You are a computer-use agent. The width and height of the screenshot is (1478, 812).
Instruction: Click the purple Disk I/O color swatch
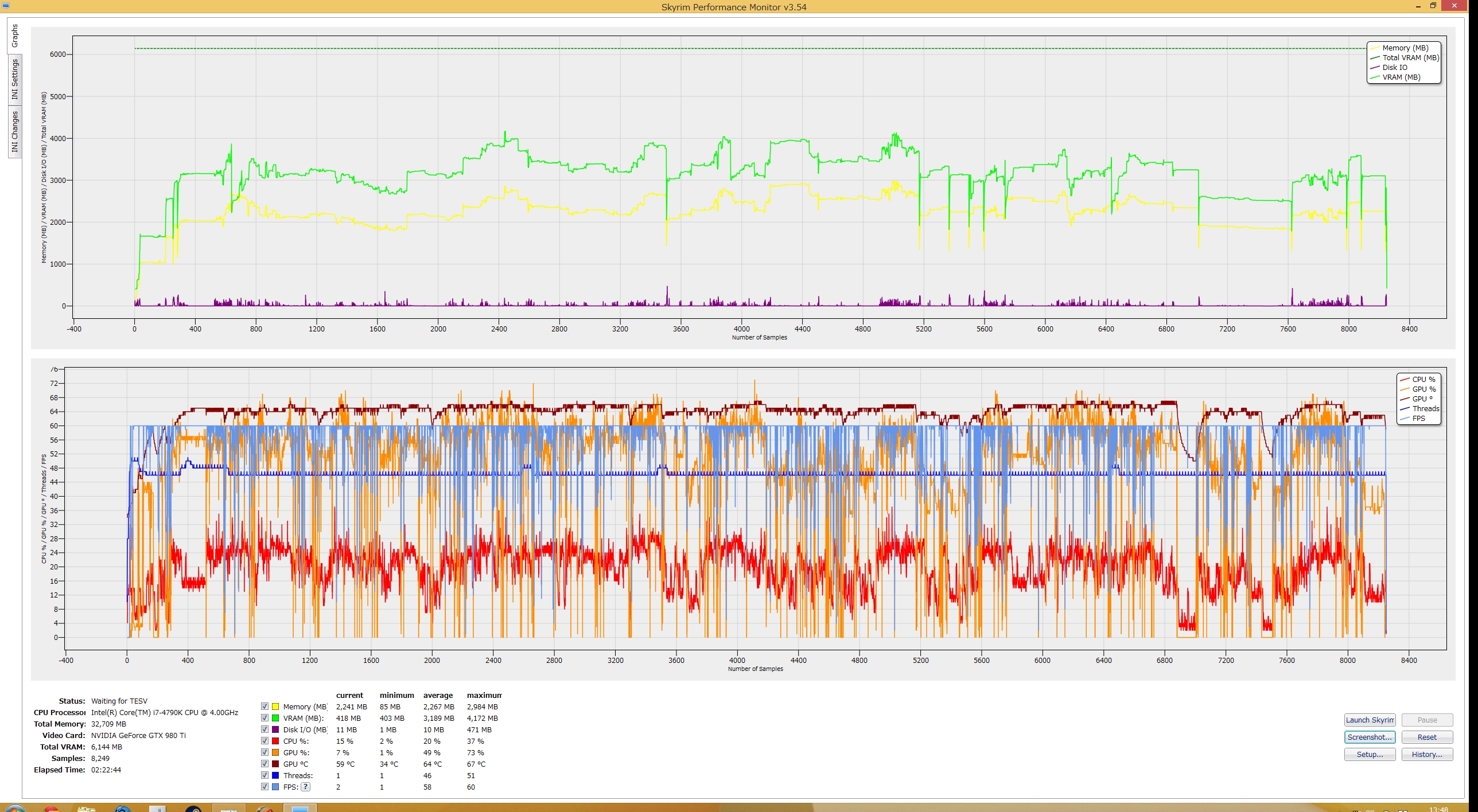[275, 729]
